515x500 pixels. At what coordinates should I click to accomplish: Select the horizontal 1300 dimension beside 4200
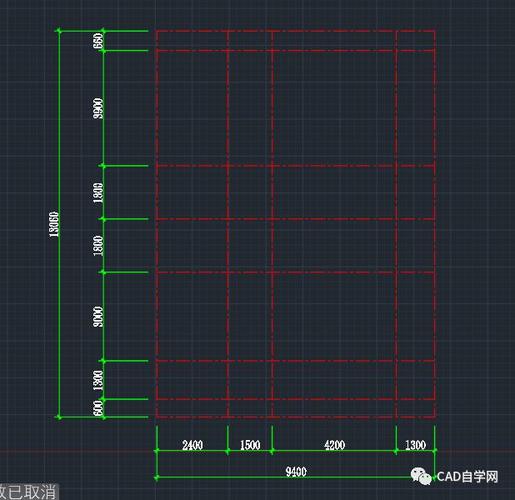point(415,445)
